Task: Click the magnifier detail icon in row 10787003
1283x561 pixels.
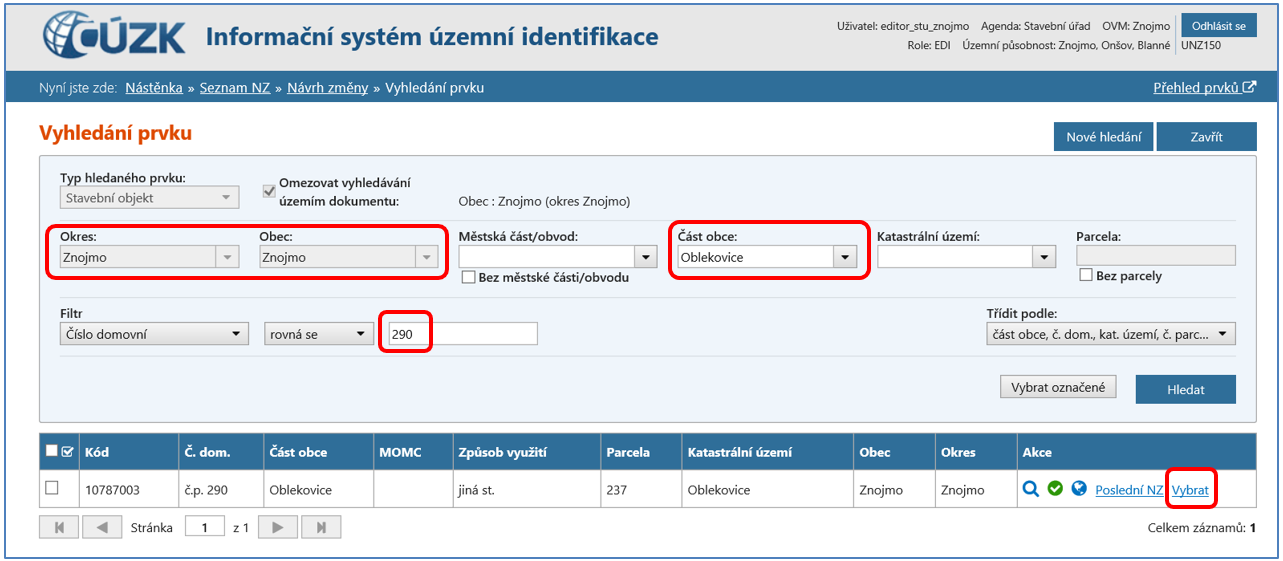Action: [1030, 490]
